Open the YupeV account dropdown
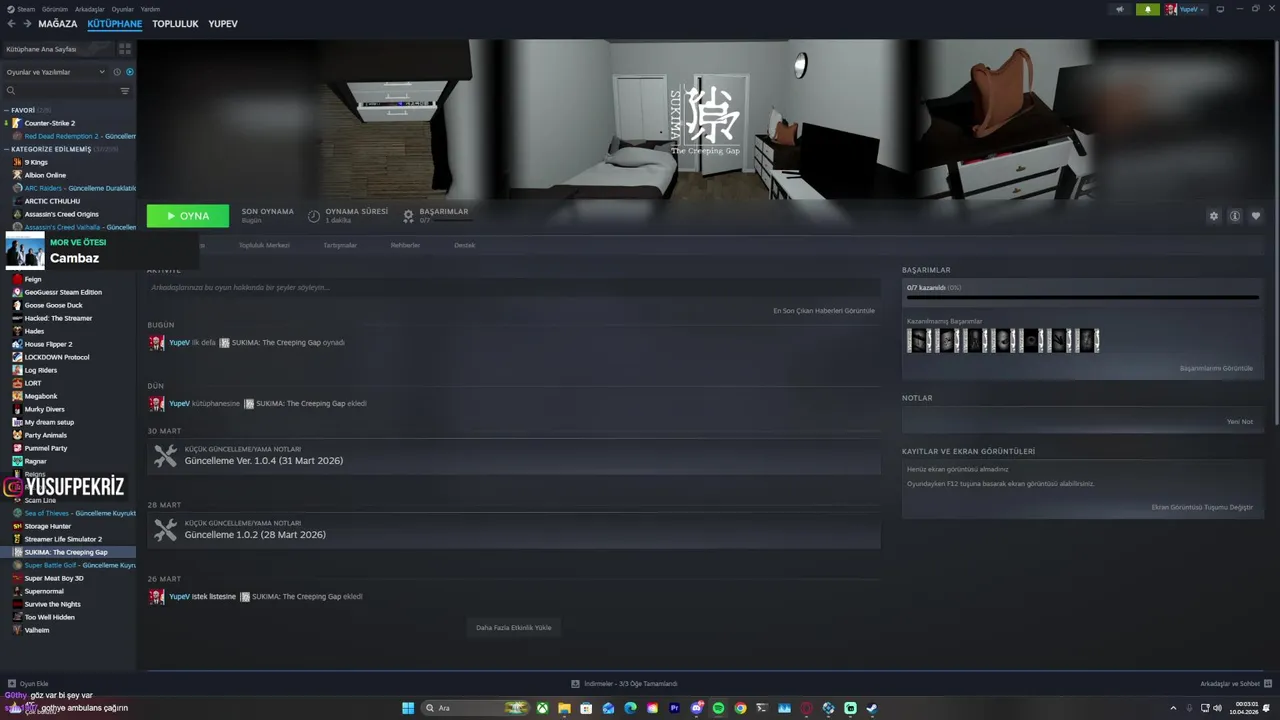Screen dimensions: 1280x720 pos(1185,9)
